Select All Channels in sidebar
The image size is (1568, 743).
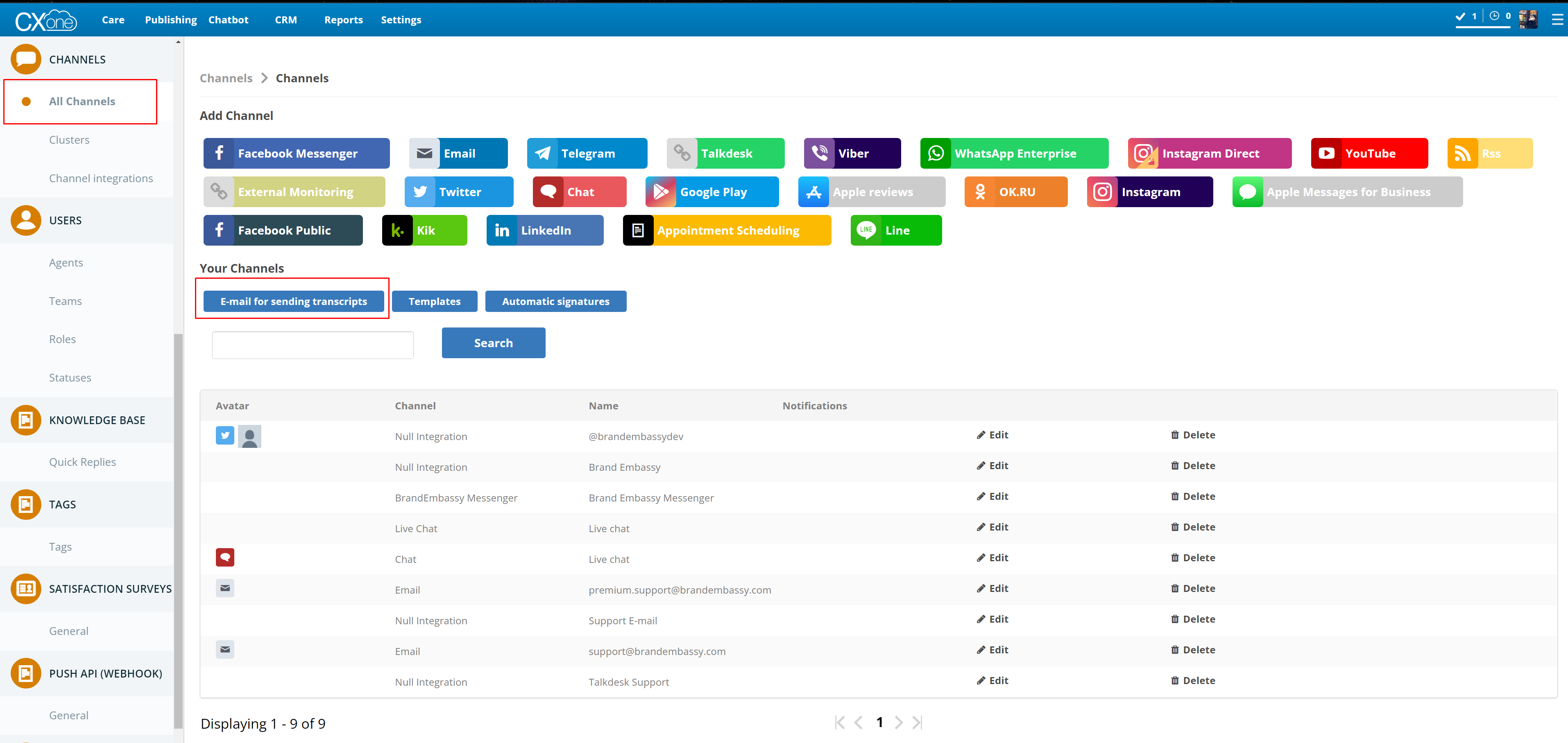pos(82,101)
